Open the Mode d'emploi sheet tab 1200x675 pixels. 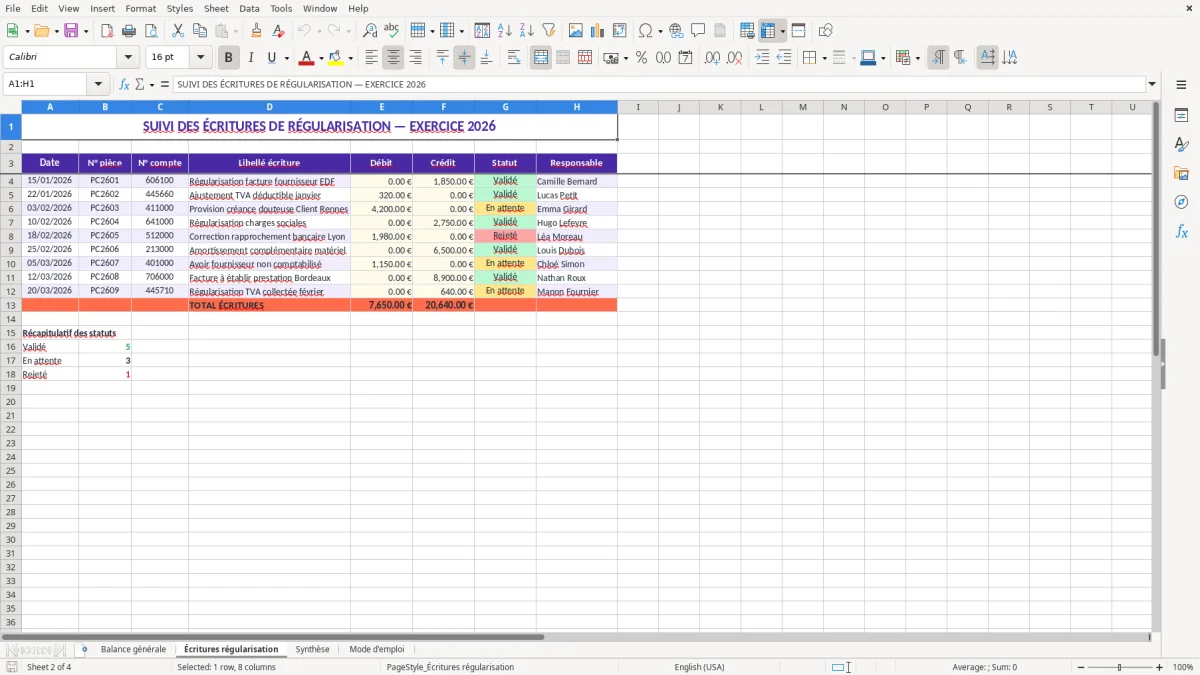pos(377,650)
